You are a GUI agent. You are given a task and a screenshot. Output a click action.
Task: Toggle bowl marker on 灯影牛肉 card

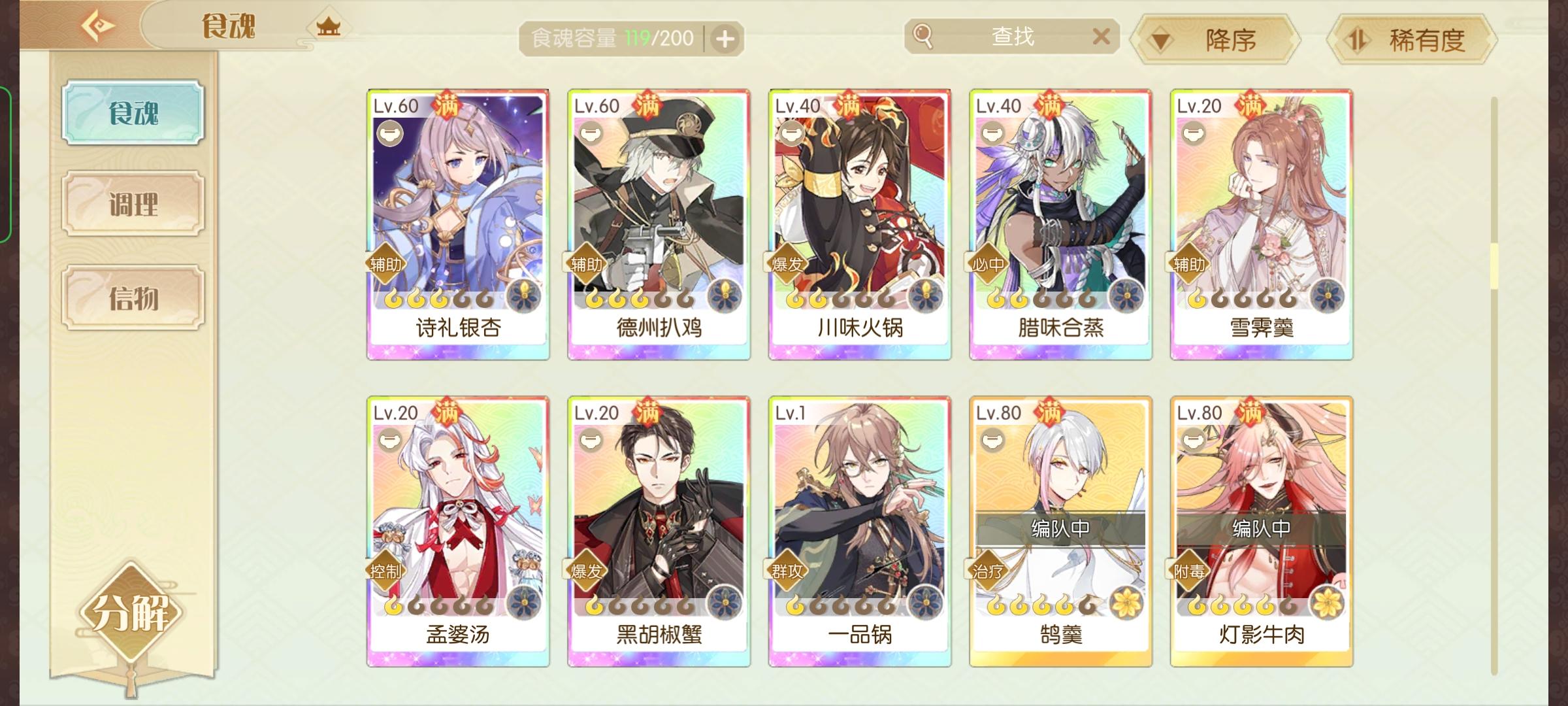point(1194,441)
